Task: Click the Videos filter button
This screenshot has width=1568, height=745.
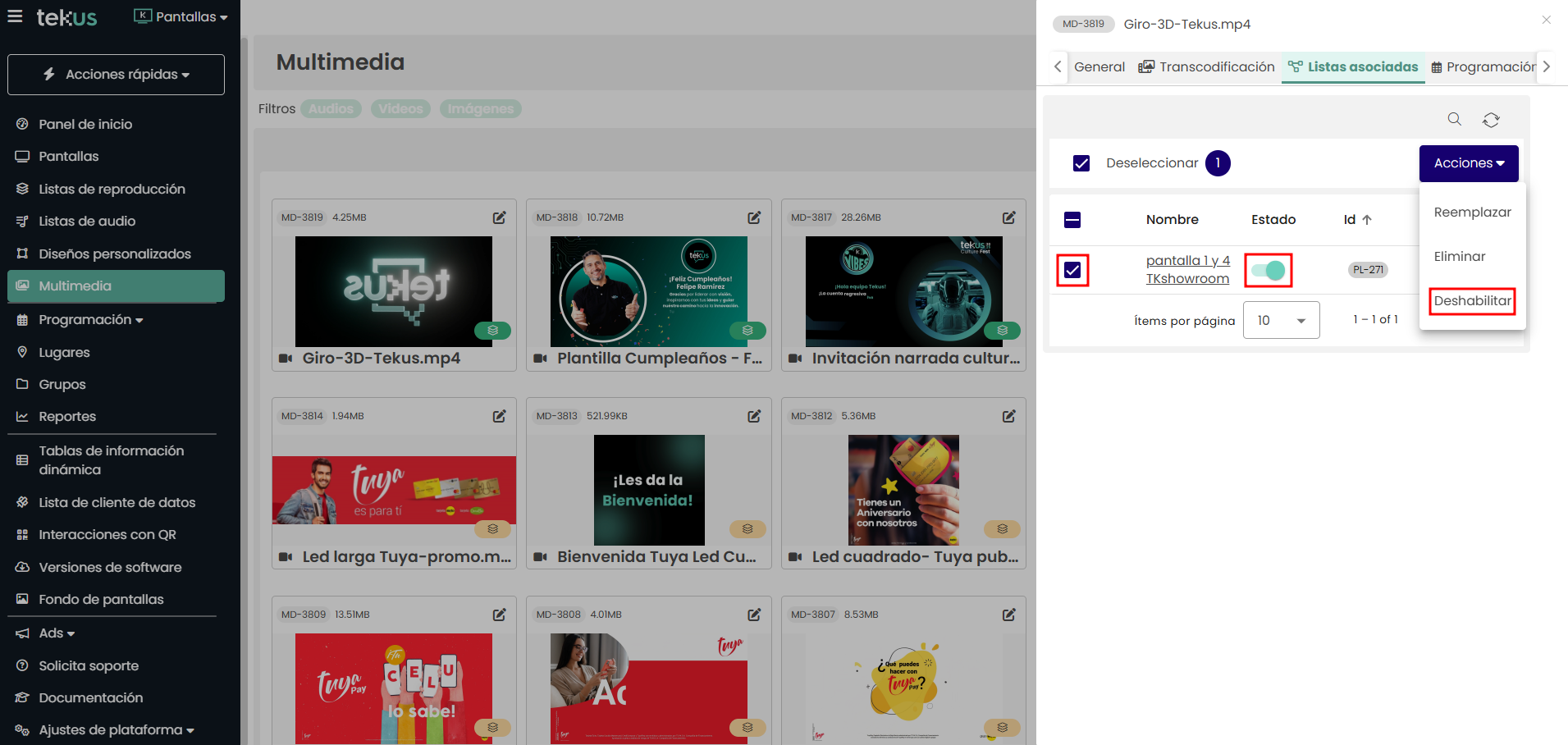Action: [400, 109]
